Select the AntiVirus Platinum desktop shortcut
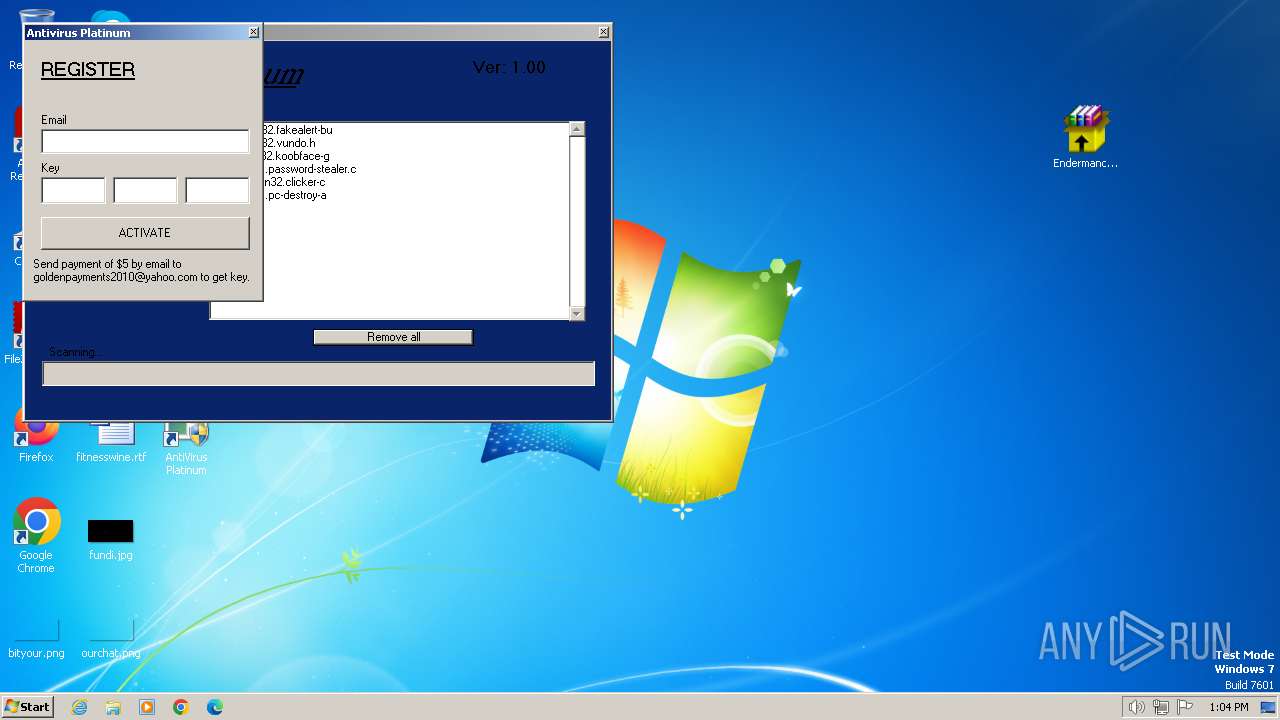The width and height of the screenshot is (1280, 720). click(186, 448)
